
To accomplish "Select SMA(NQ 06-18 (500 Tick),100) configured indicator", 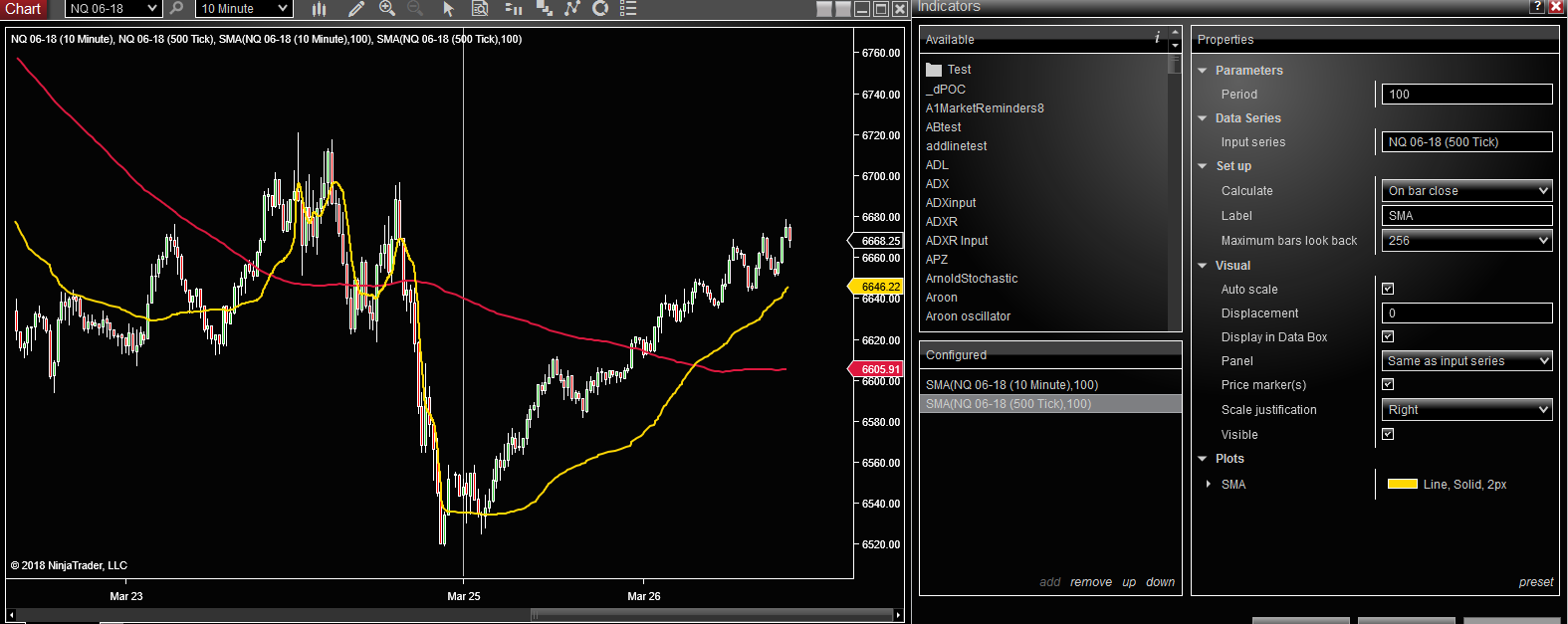I will pyautogui.click(x=1050, y=403).
